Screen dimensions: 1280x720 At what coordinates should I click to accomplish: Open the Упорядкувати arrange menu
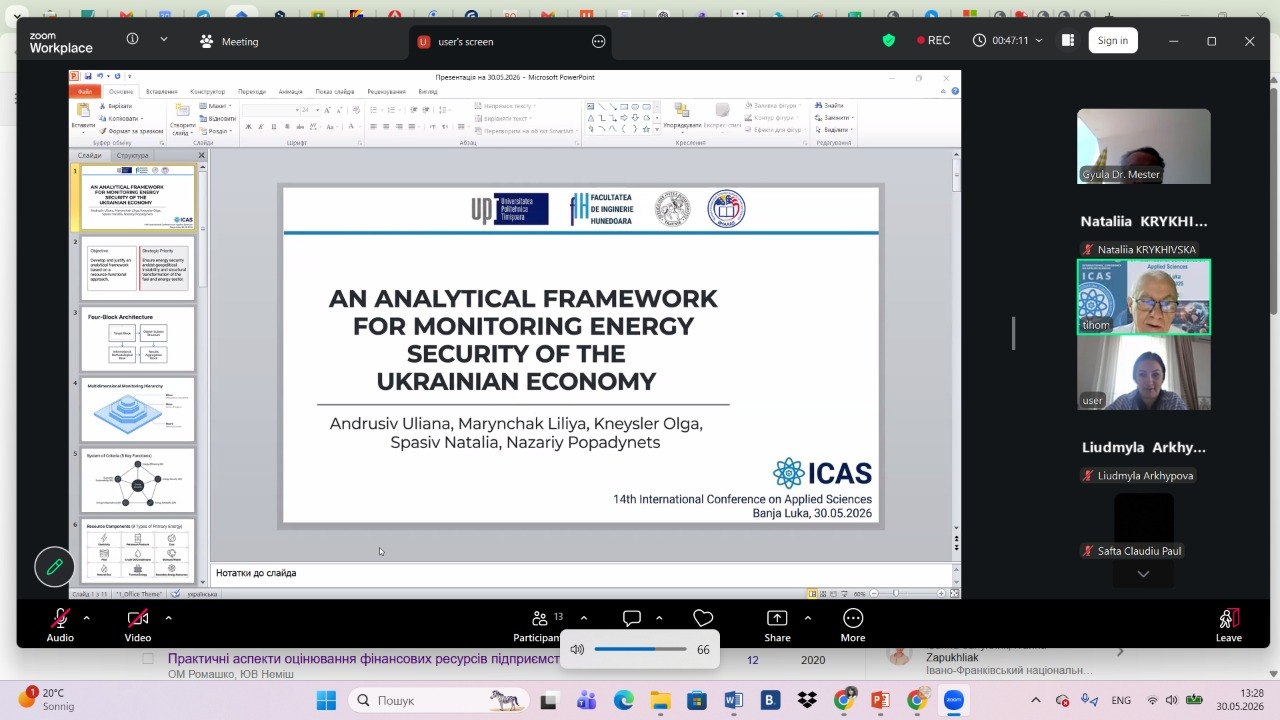682,117
